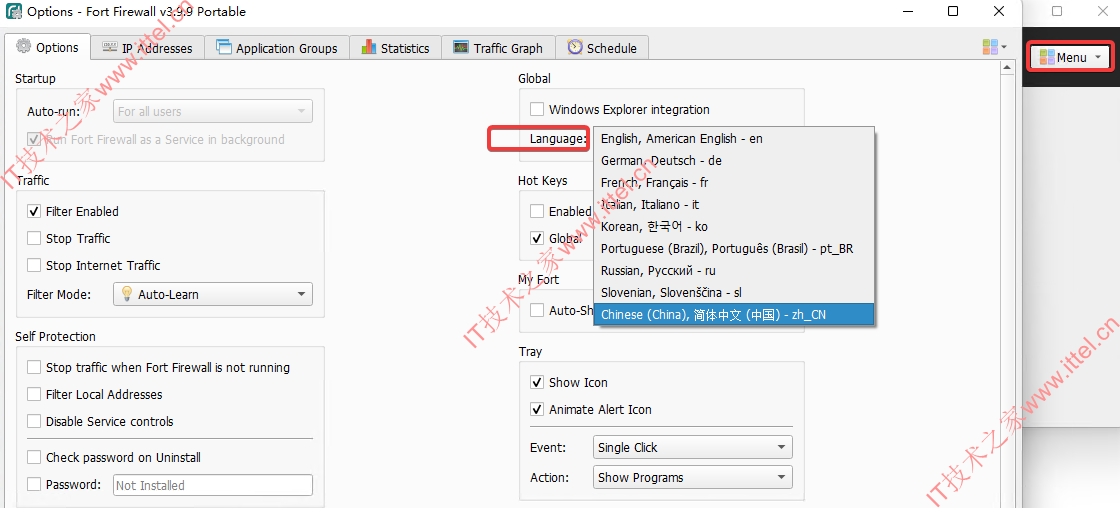
Task: Toggle Animate Alert Icon checkbox
Action: tap(536, 409)
